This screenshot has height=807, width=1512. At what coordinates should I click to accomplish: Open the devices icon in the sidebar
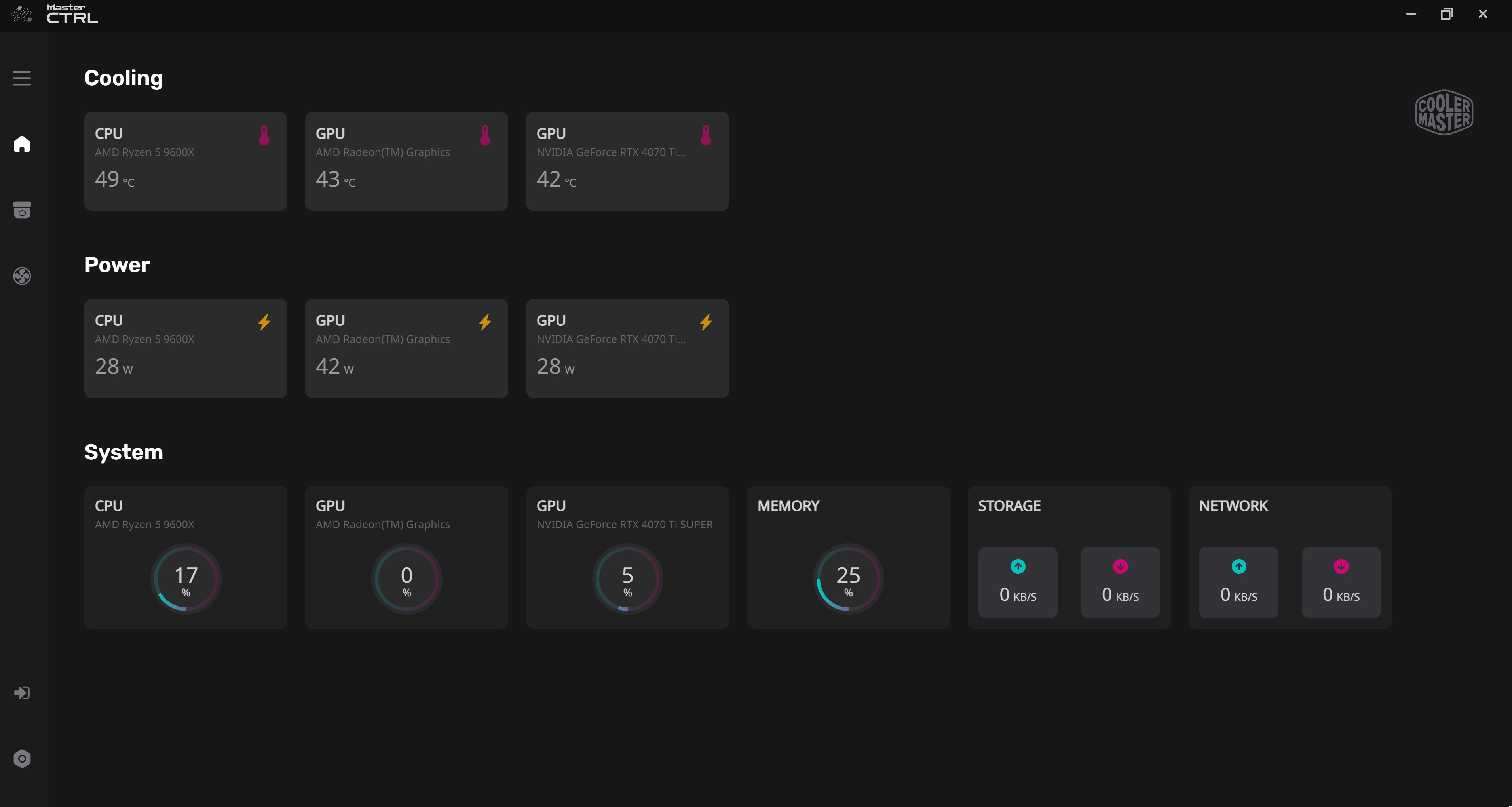click(22, 210)
